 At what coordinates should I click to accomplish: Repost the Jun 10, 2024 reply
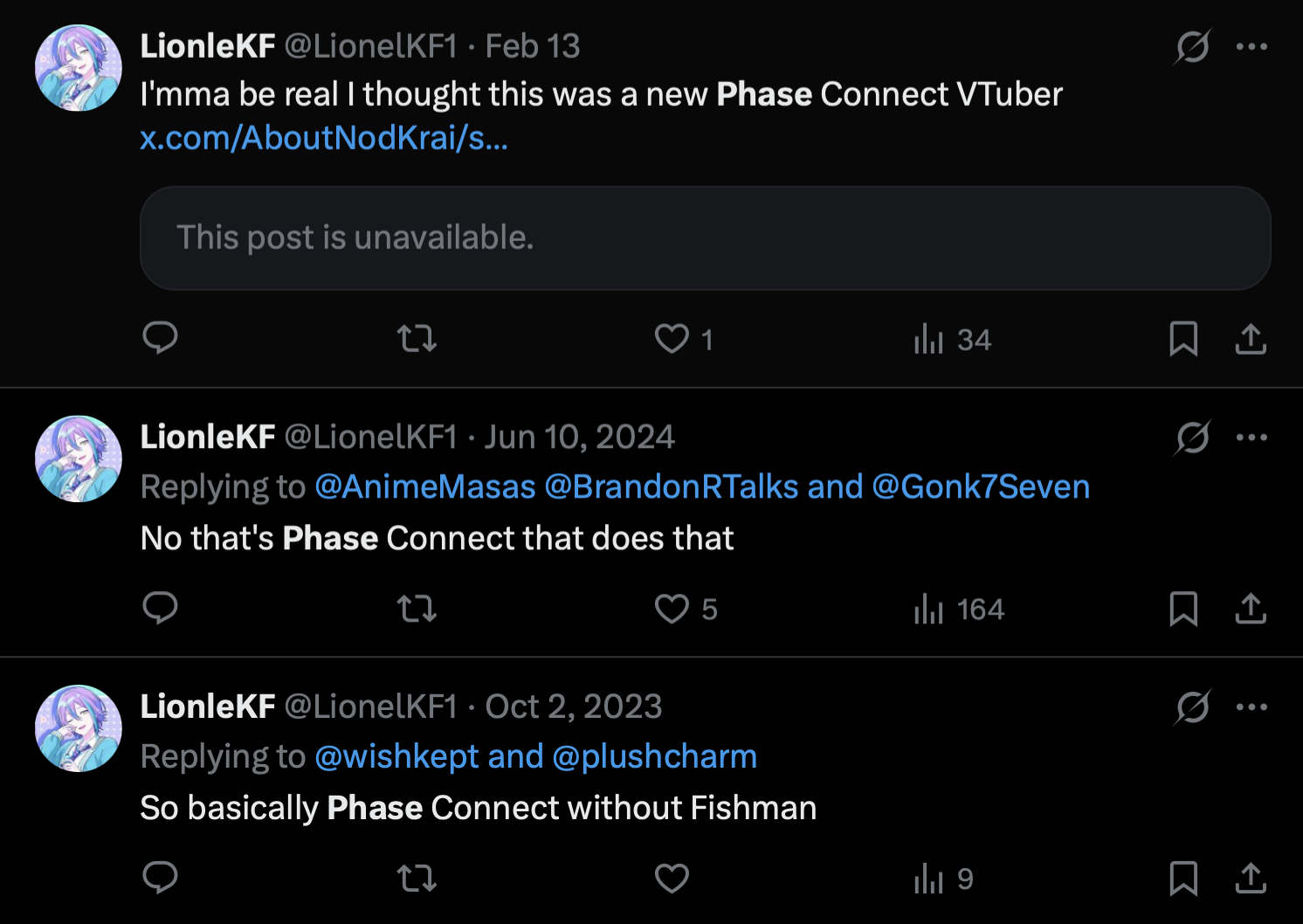tap(417, 608)
